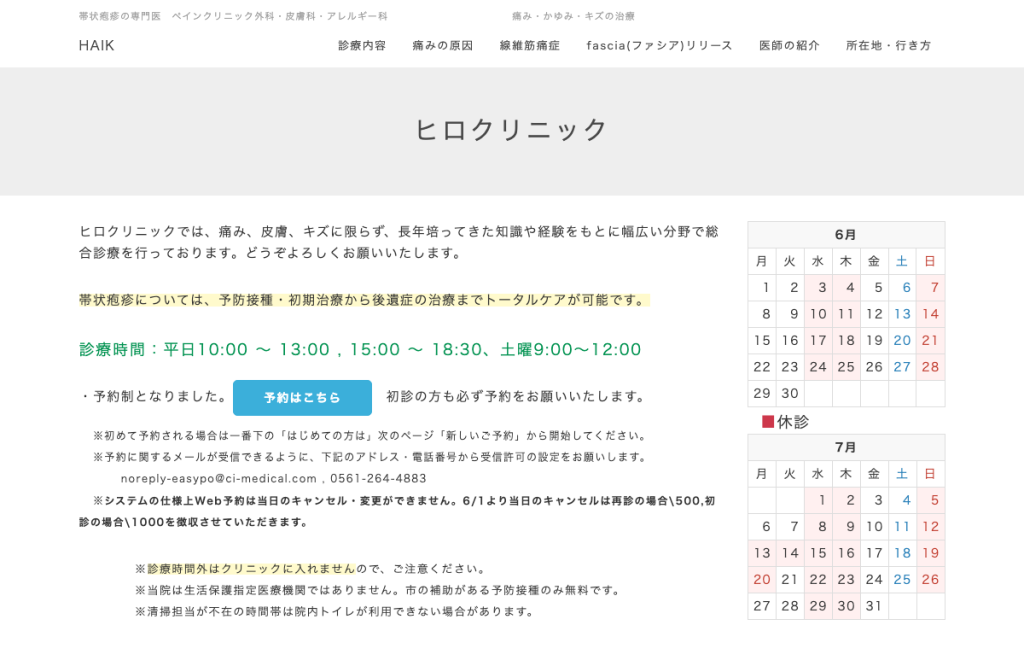1024x666 pixels.
Task: Select June 24 in the 6月 calendar
Action: click(x=818, y=367)
